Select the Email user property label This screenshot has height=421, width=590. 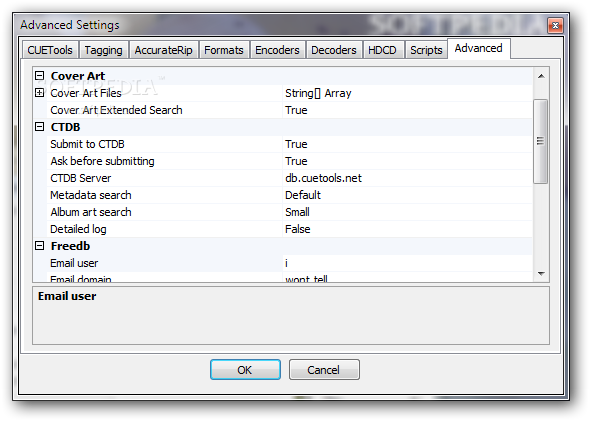click(x=74, y=263)
